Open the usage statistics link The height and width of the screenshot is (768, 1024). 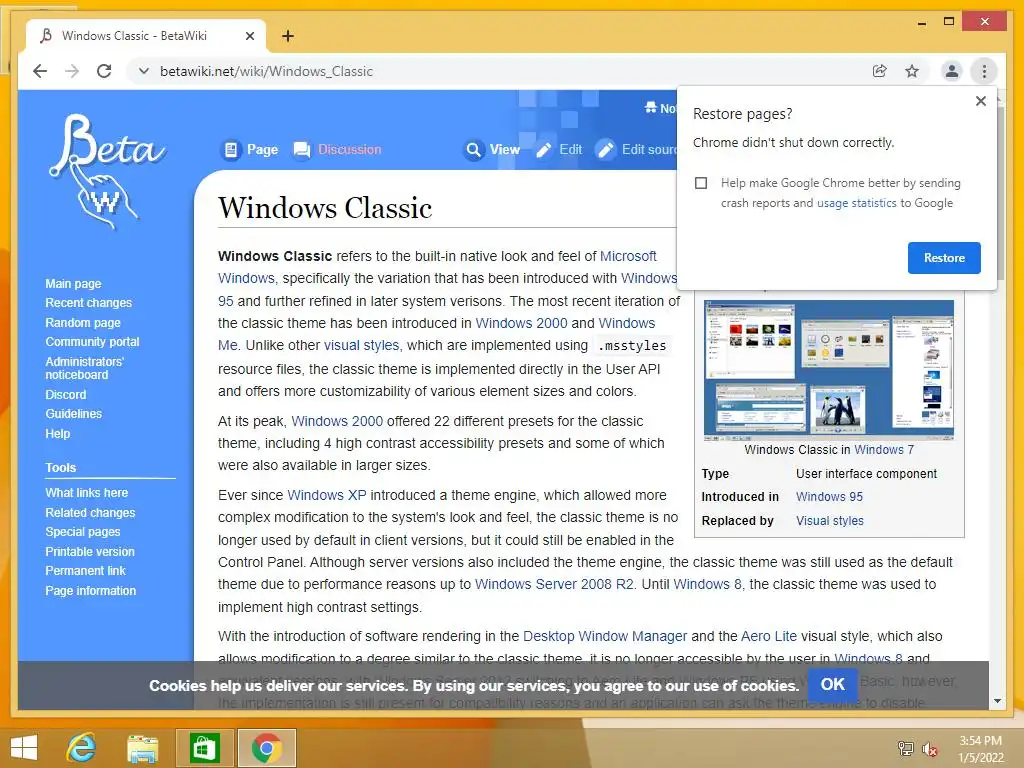[856, 203]
